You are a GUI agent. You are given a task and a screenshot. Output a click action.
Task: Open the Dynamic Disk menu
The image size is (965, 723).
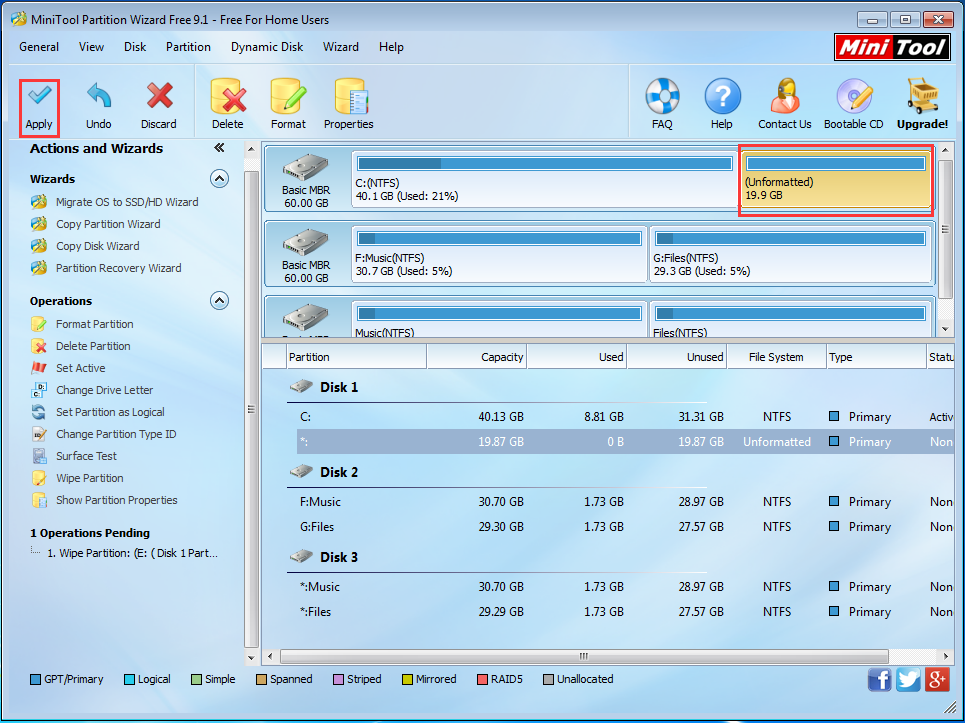[267, 47]
